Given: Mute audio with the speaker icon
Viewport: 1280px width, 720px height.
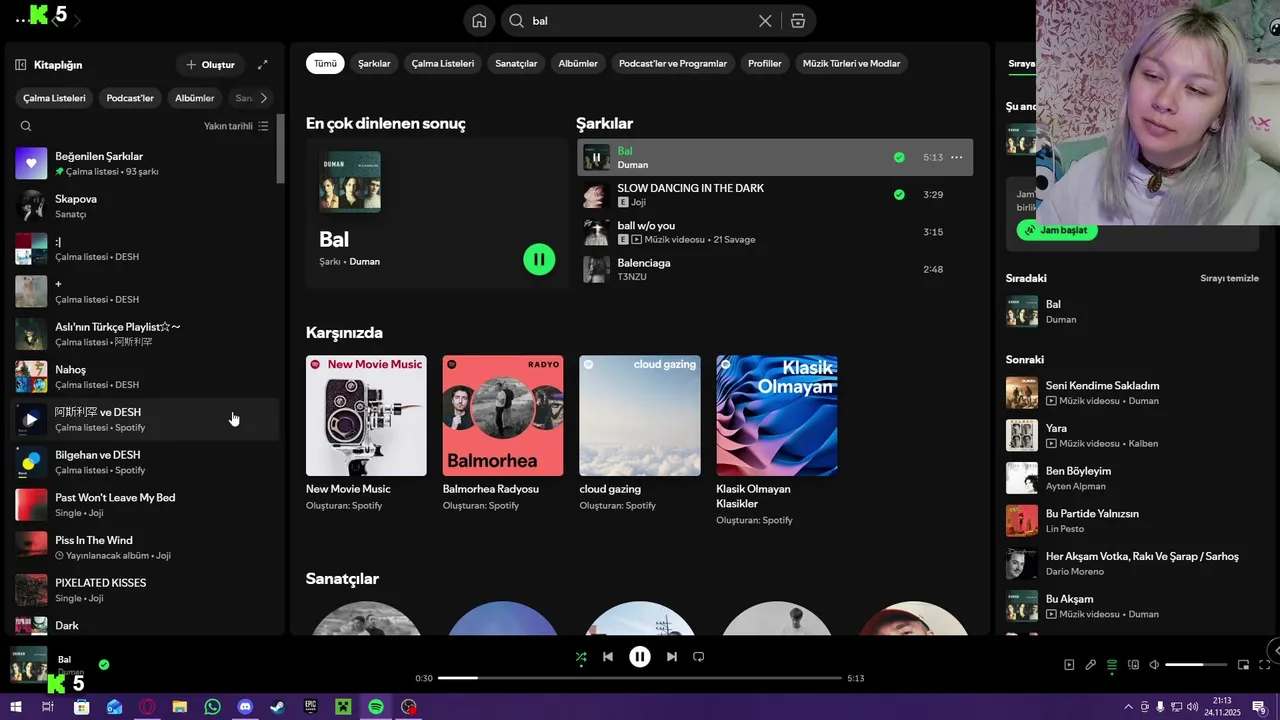Looking at the screenshot, I should click(x=1154, y=665).
